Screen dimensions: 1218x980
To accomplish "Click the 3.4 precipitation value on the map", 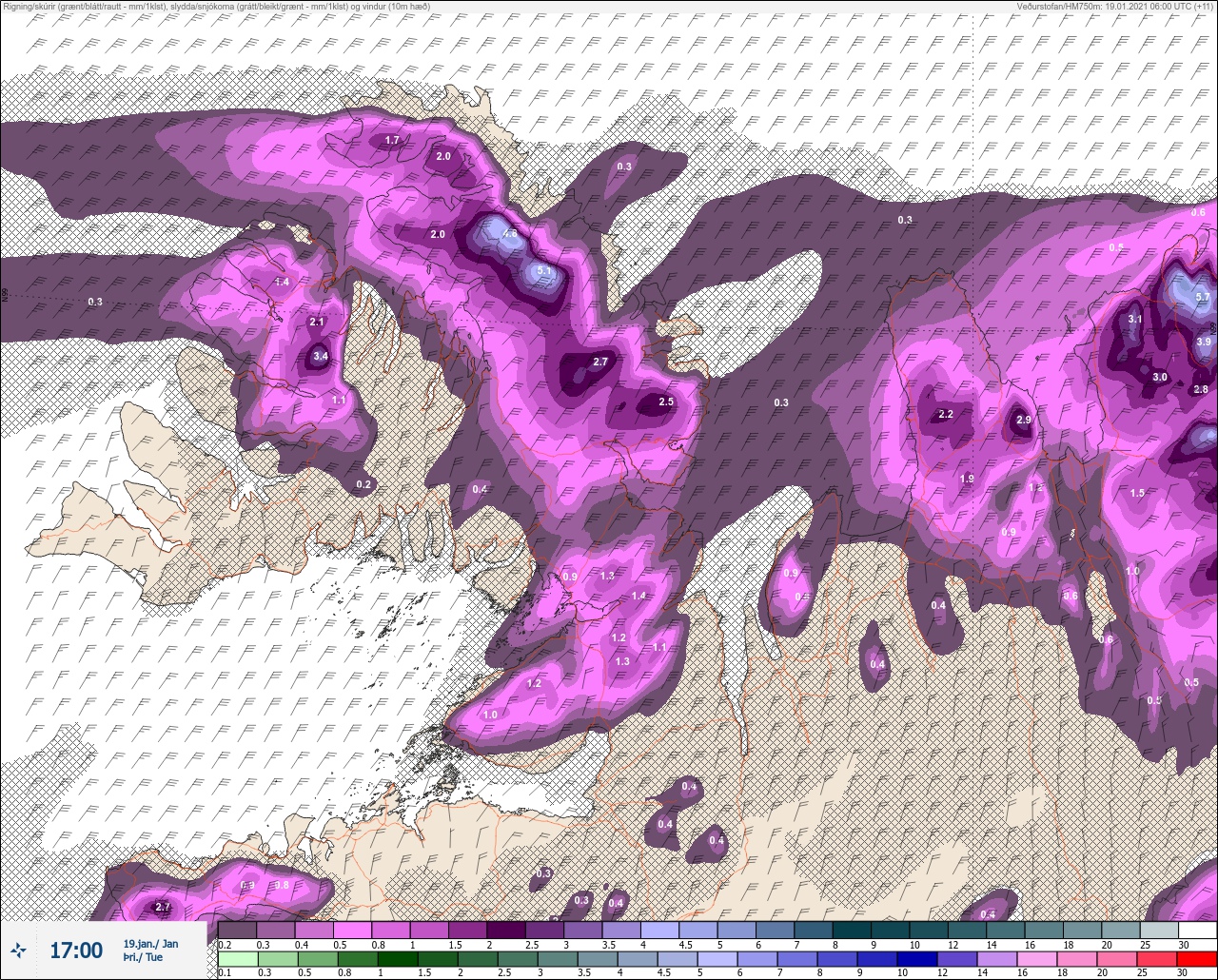I will (x=321, y=357).
